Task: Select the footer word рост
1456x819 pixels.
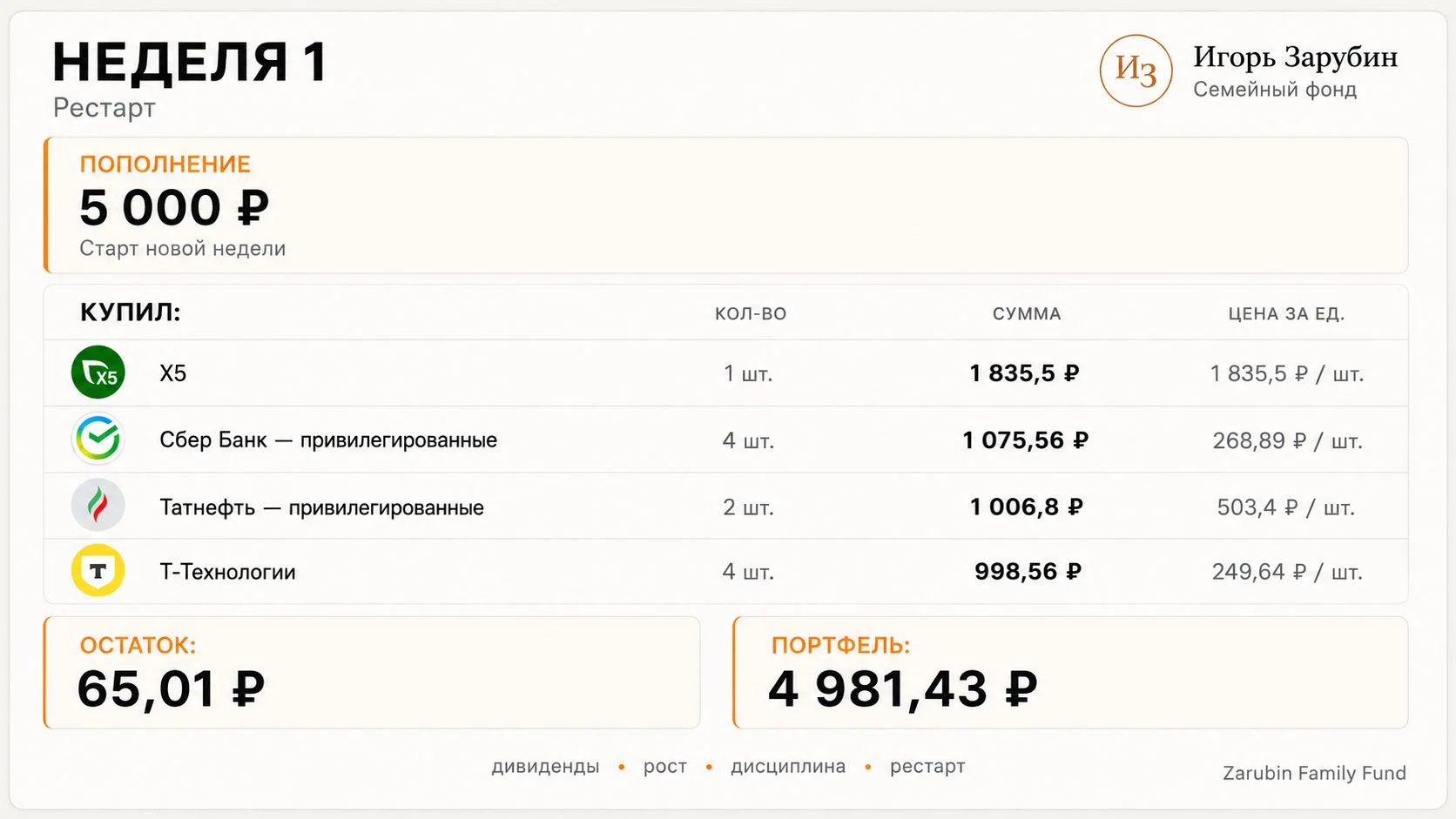Action: [x=665, y=768]
